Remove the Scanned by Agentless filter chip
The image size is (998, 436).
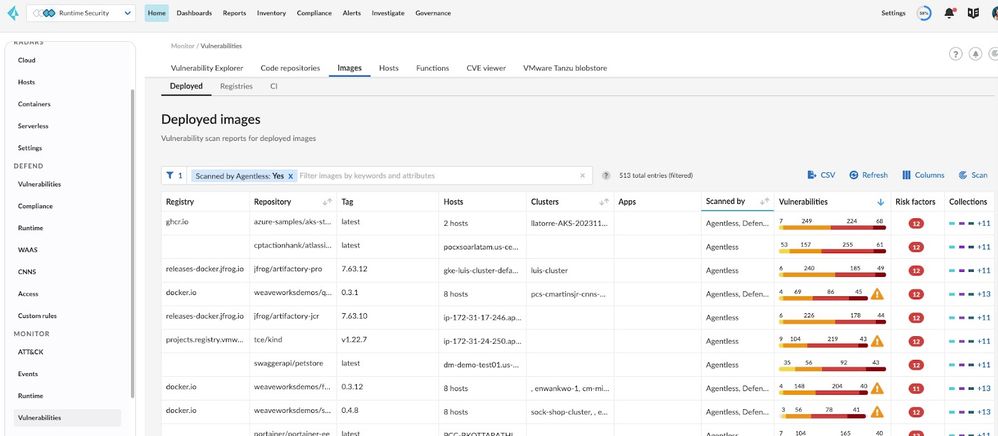(290, 176)
